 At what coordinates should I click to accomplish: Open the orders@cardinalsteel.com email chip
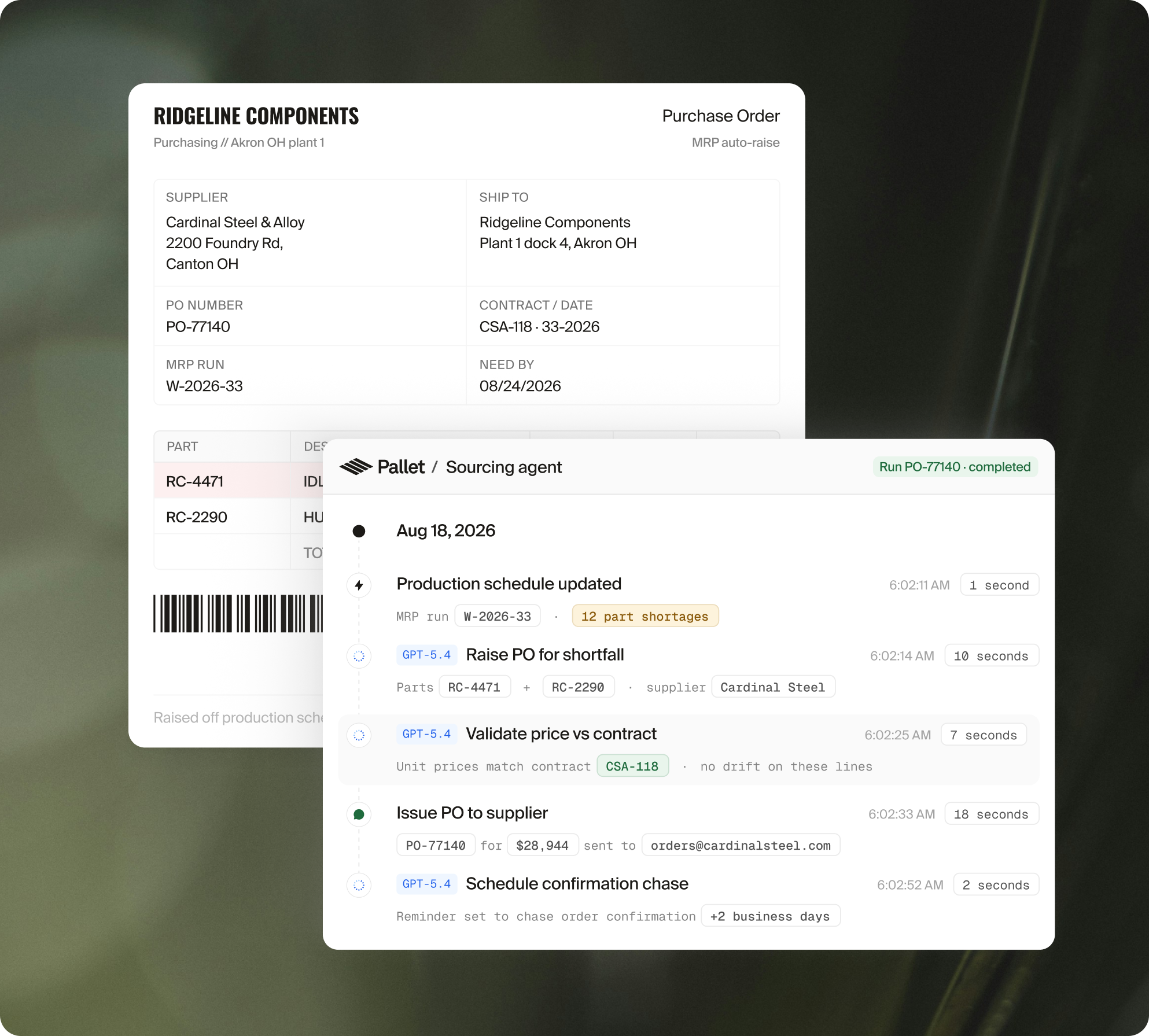pyautogui.click(x=741, y=846)
